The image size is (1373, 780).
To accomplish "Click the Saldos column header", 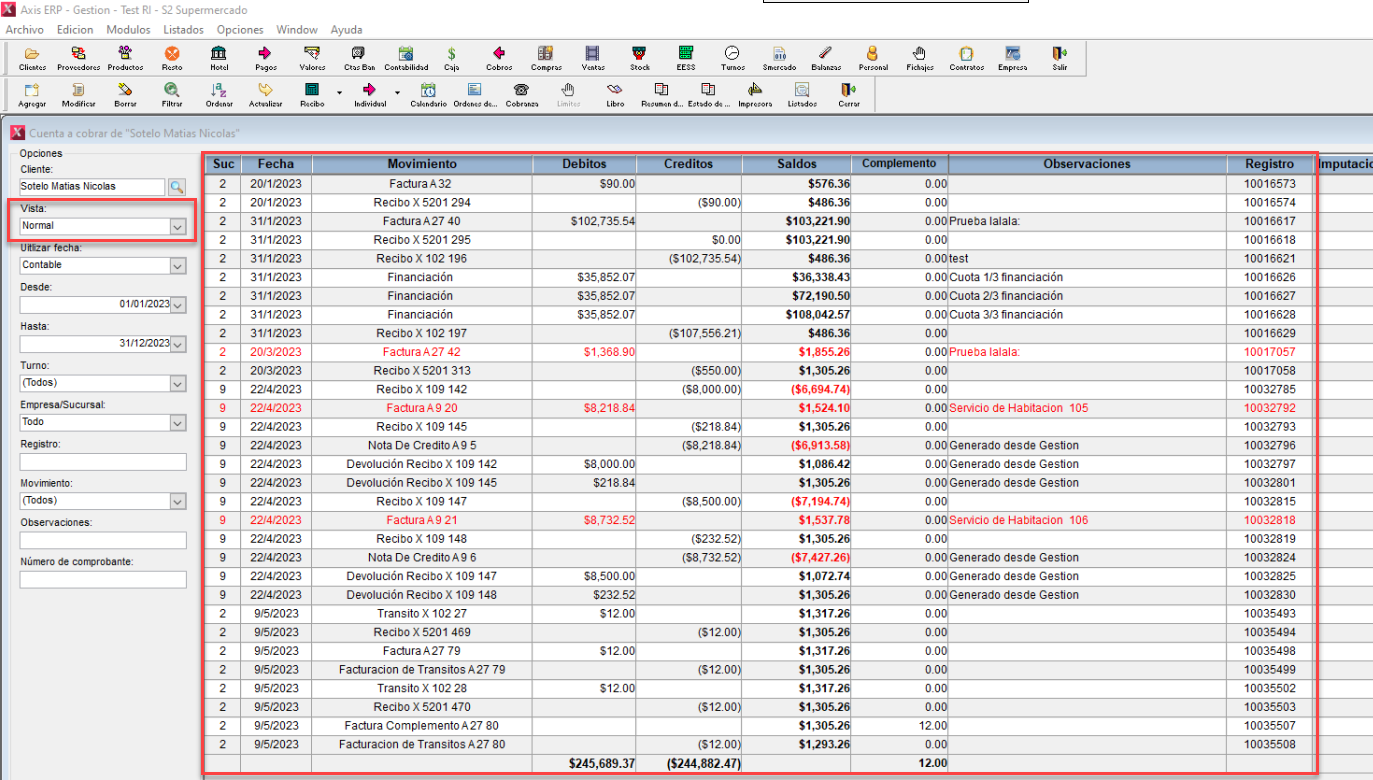I will click(796, 164).
